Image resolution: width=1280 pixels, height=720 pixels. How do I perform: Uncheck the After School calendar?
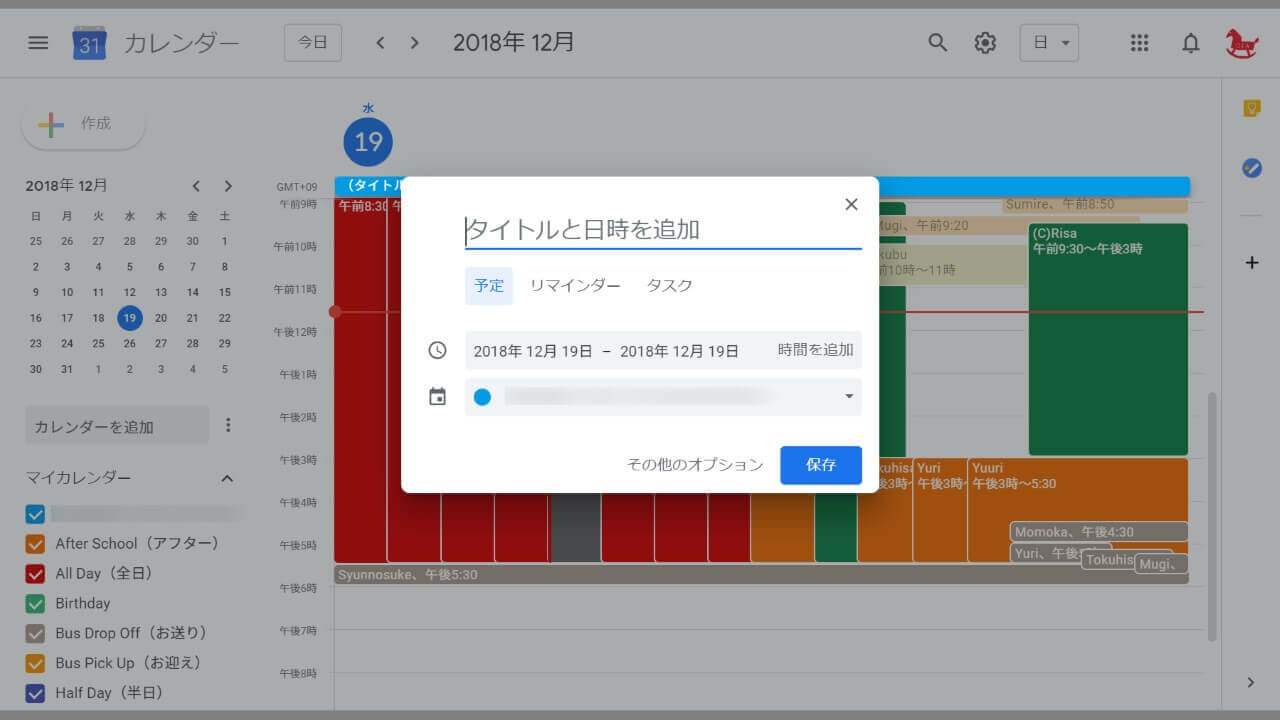(x=36, y=544)
